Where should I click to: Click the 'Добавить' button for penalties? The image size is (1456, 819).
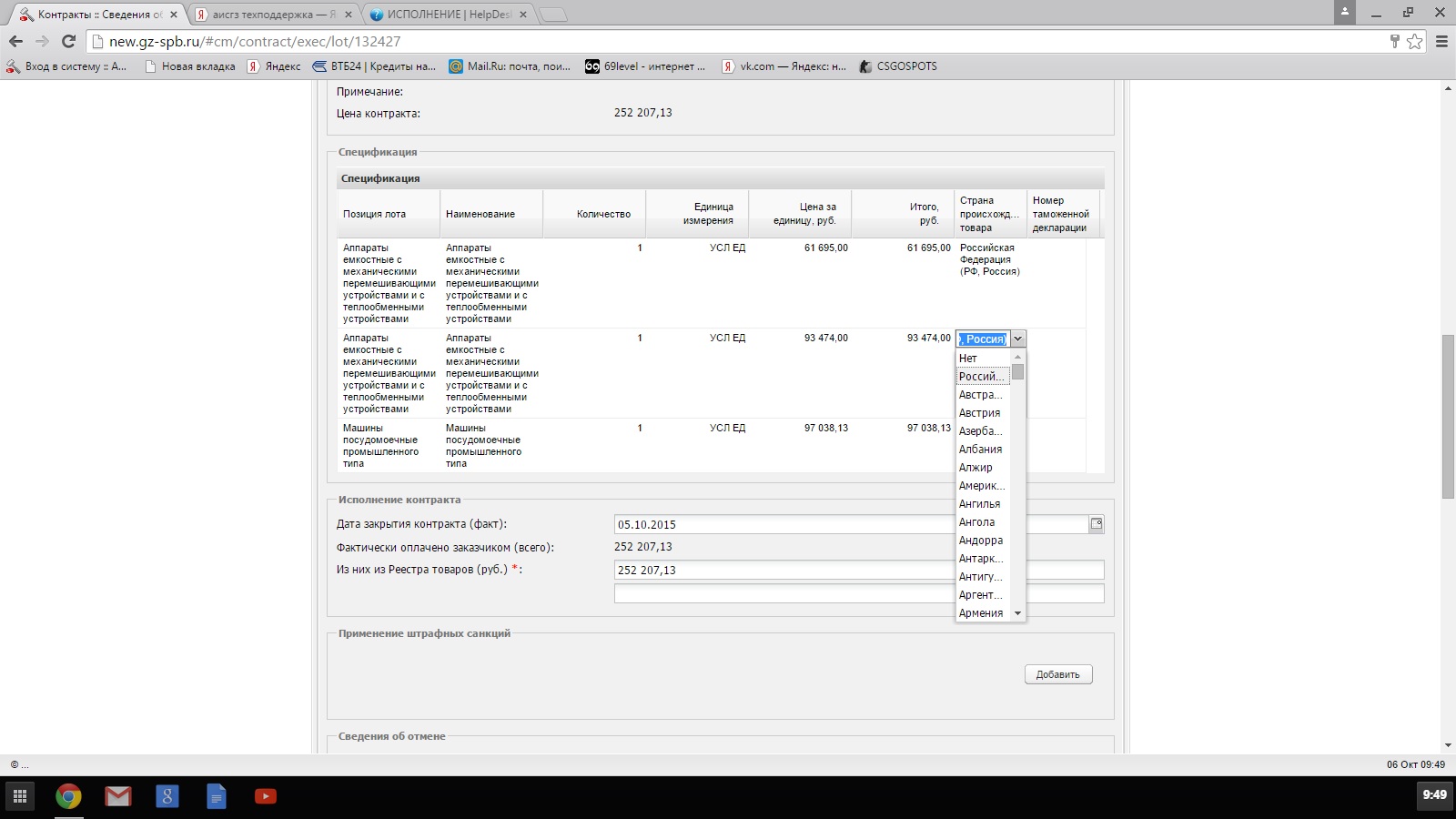point(1057,674)
